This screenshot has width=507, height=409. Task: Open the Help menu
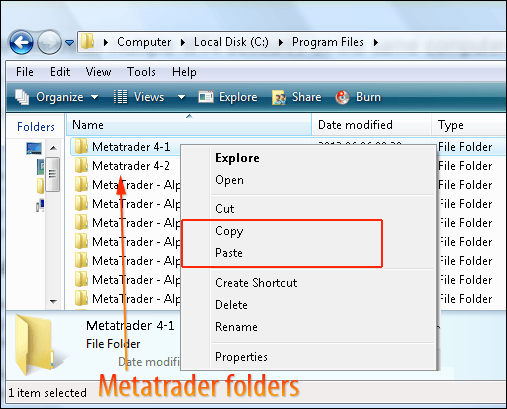pyautogui.click(x=184, y=72)
